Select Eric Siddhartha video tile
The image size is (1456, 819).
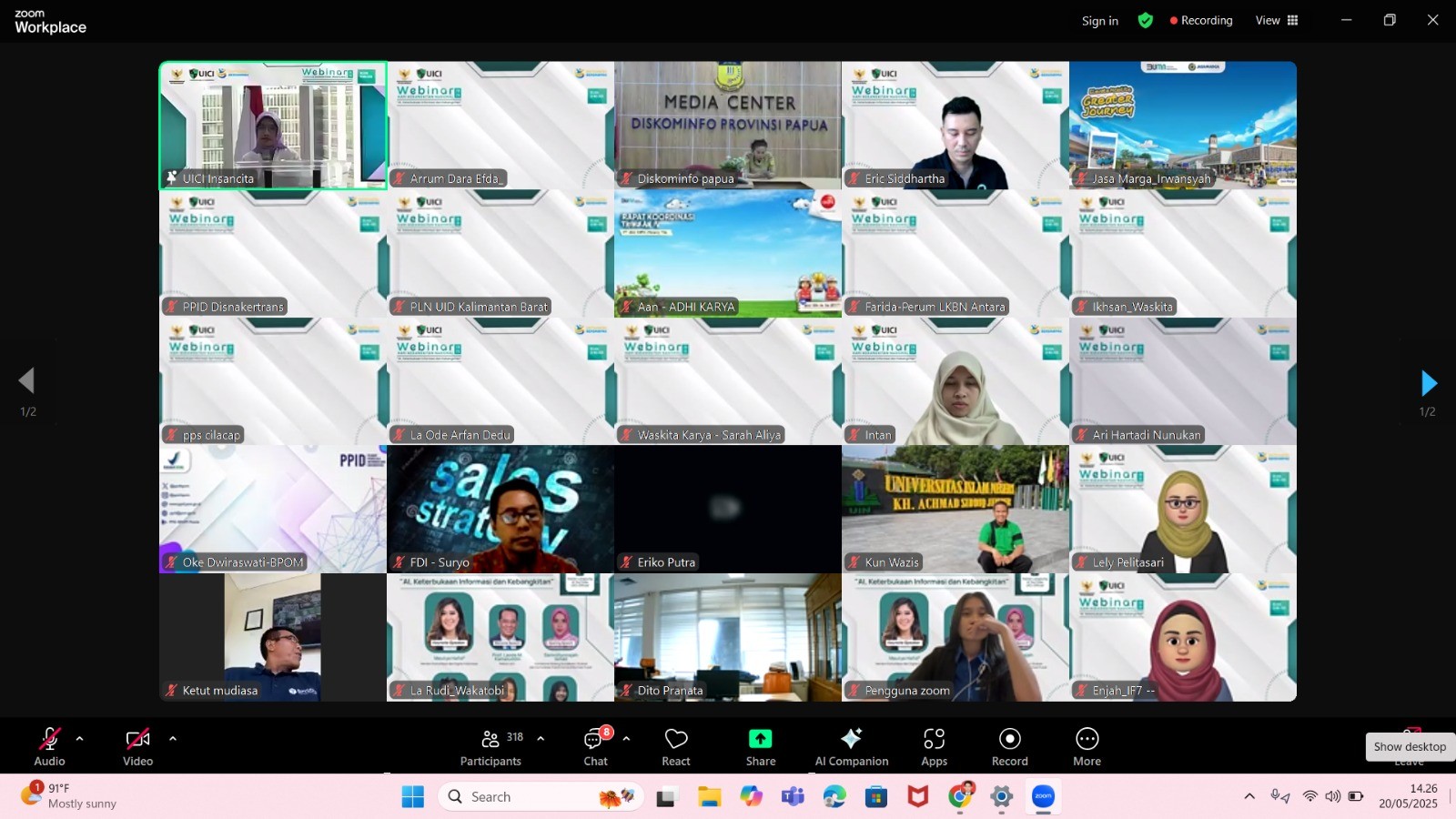coord(955,126)
